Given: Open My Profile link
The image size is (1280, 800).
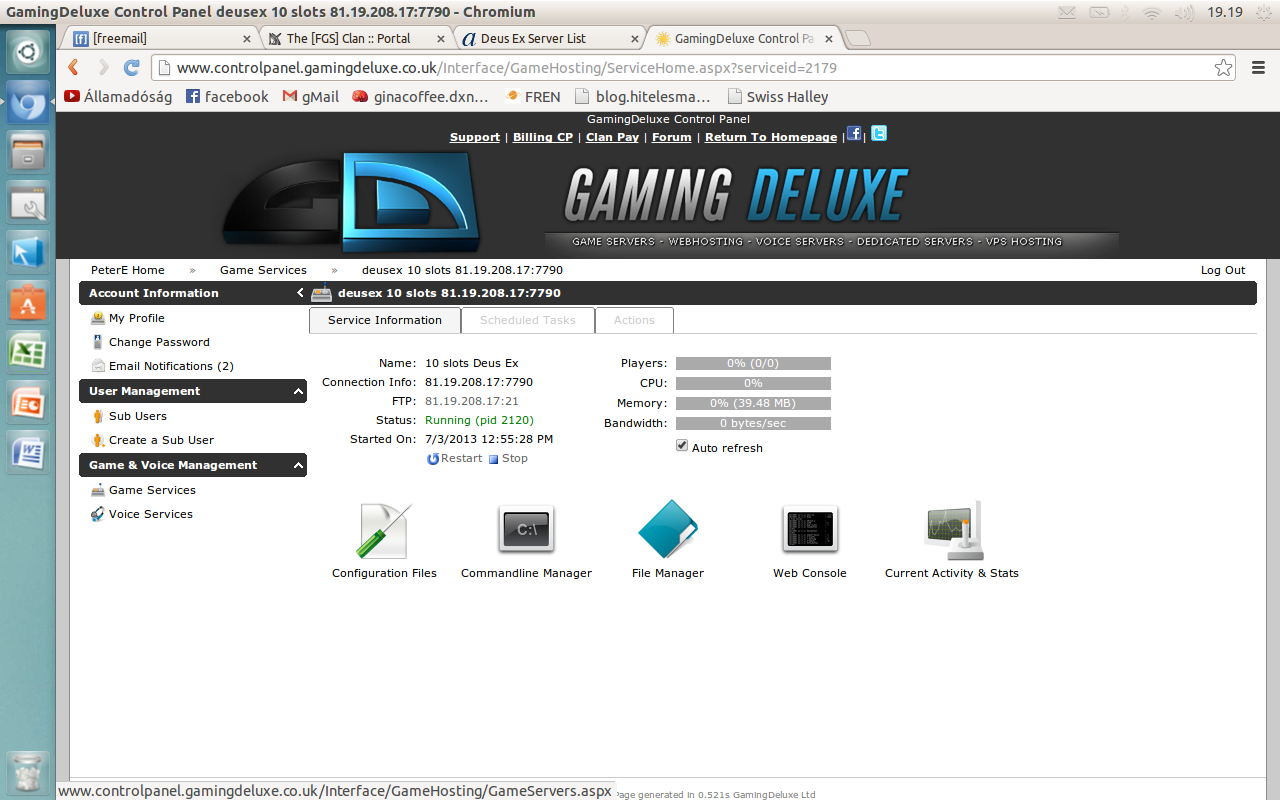Looking at the screenshot, I should 136,318.
